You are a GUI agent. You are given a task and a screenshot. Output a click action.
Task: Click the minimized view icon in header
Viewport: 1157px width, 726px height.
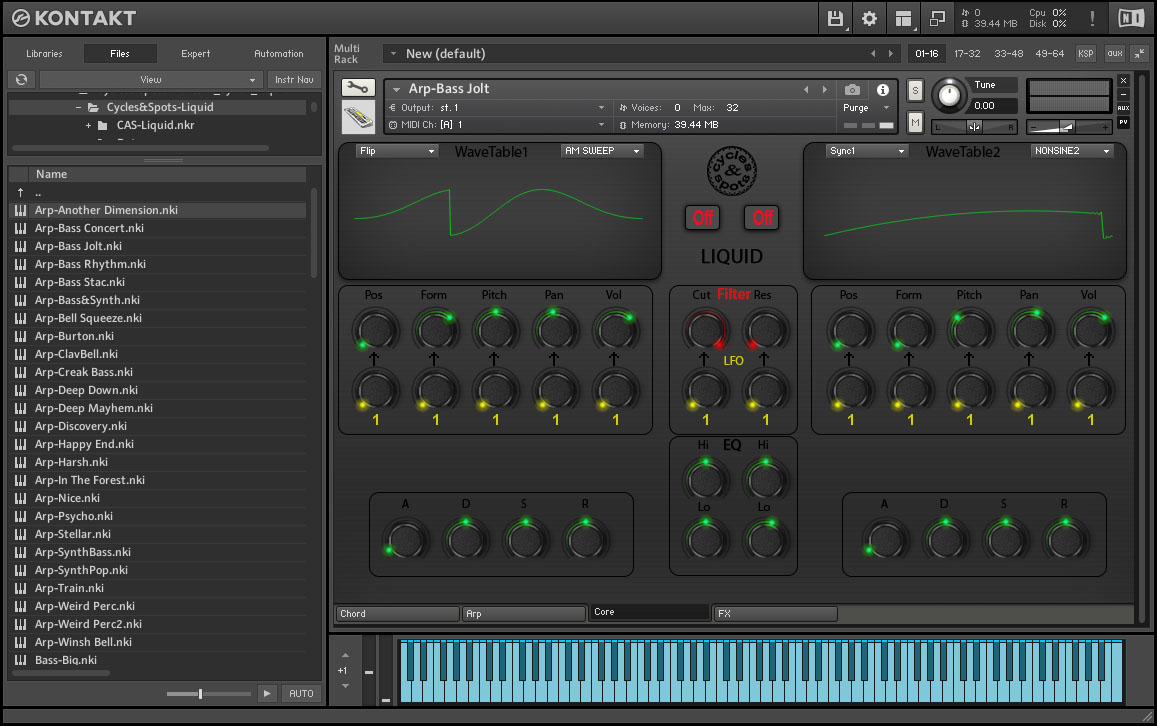click(x=937, y=18)
